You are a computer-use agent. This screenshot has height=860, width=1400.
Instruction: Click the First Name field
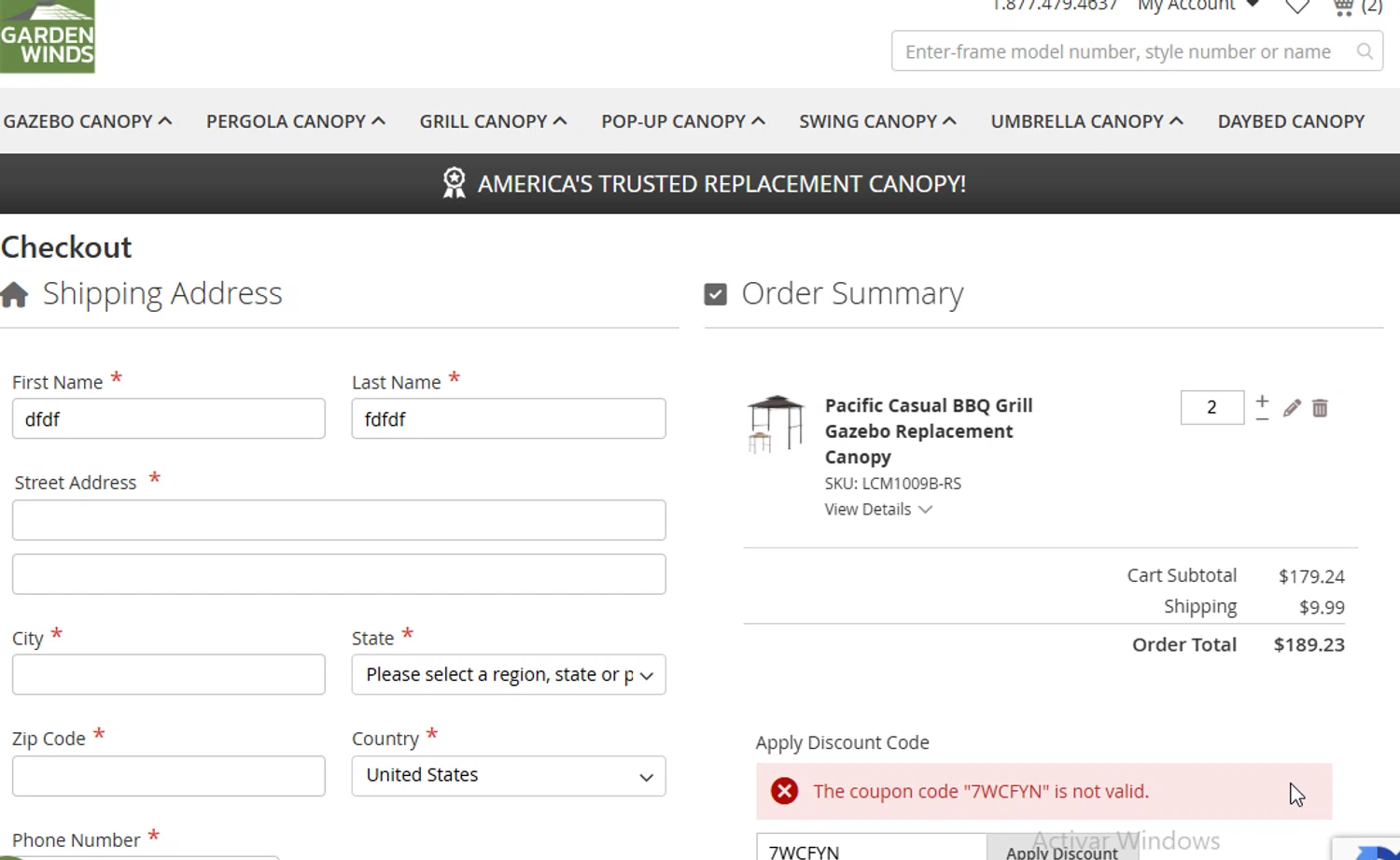[169, 418]
